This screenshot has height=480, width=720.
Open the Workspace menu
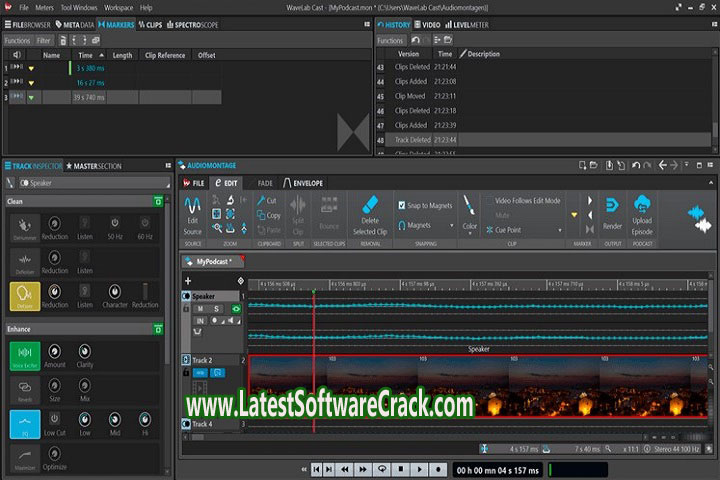pos(119,7)
